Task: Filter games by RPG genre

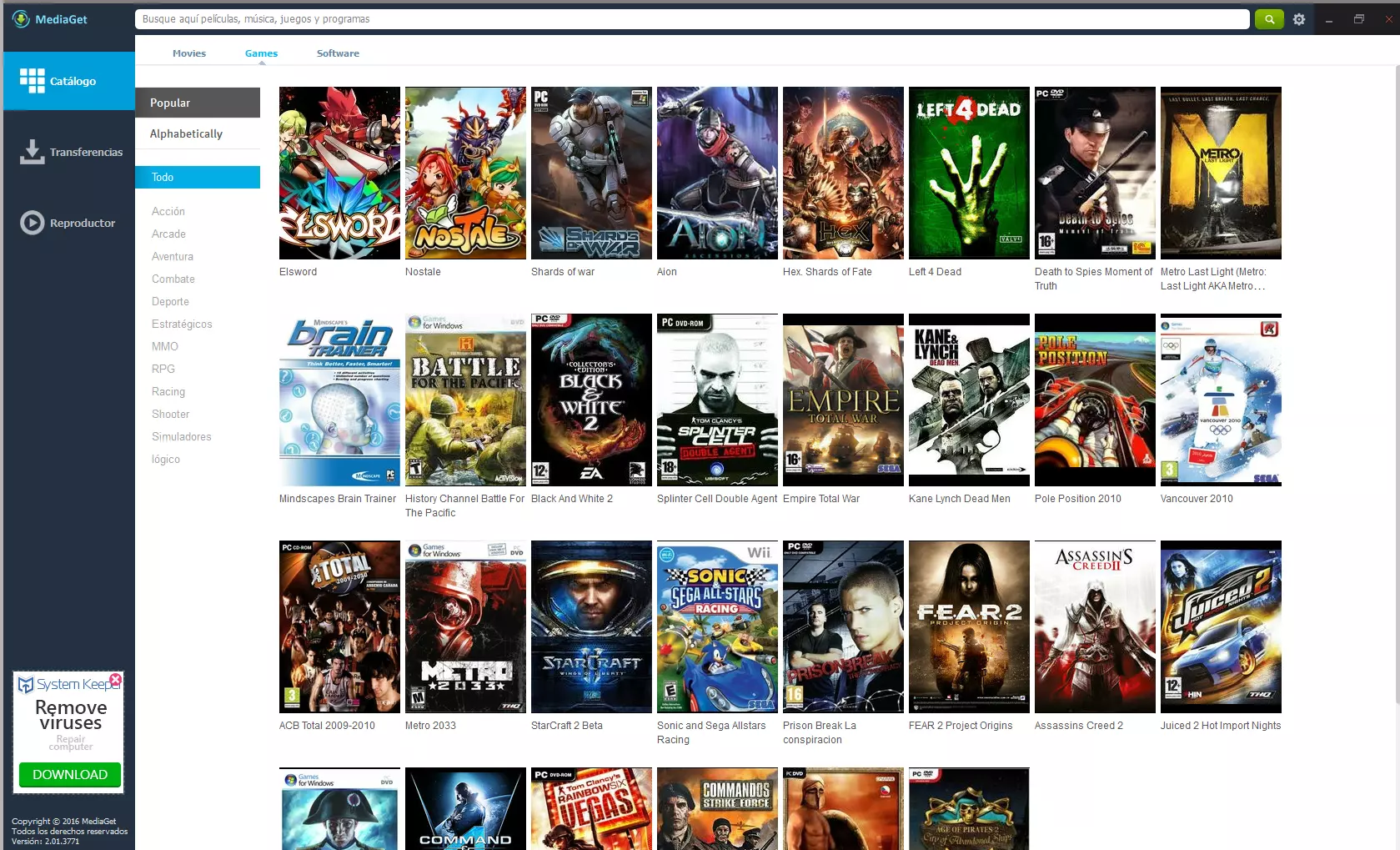Action: tap(163, 369)
